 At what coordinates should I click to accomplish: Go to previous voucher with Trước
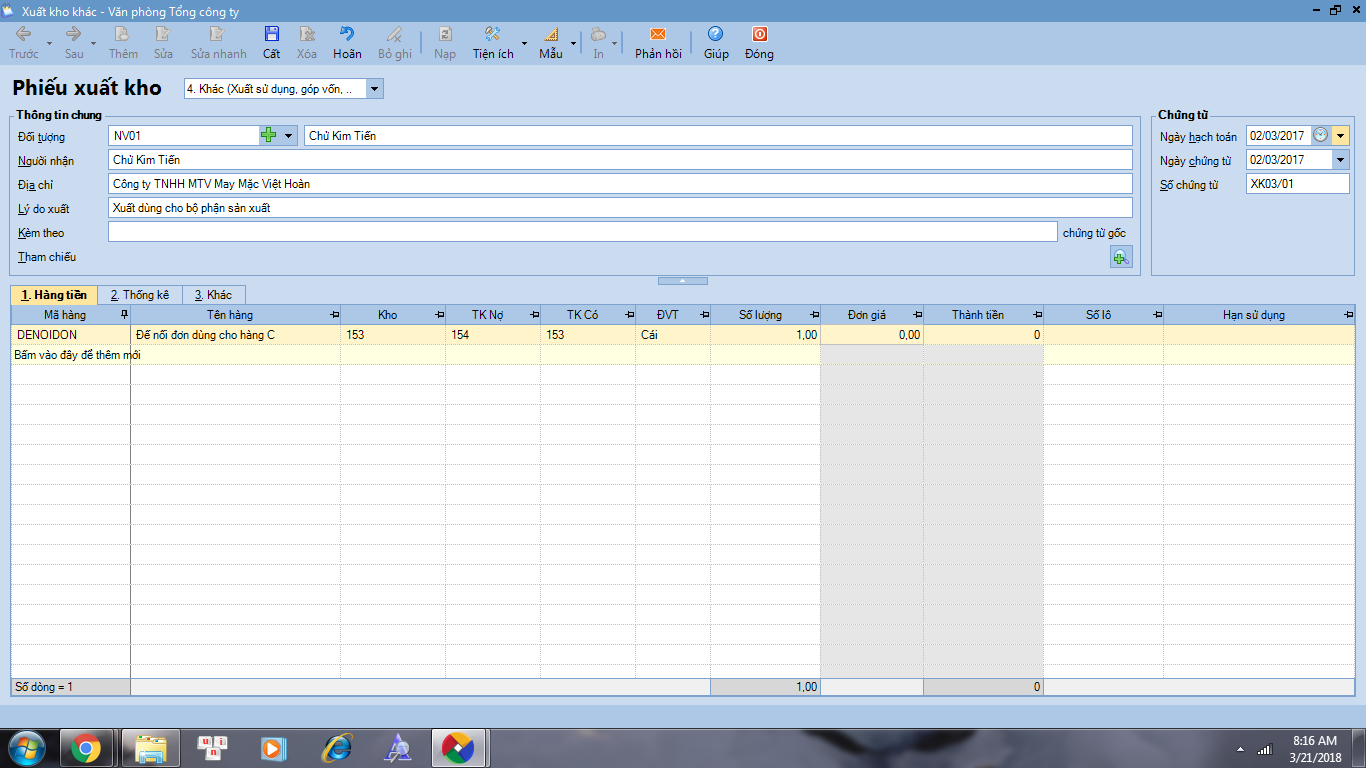(23, 43)
